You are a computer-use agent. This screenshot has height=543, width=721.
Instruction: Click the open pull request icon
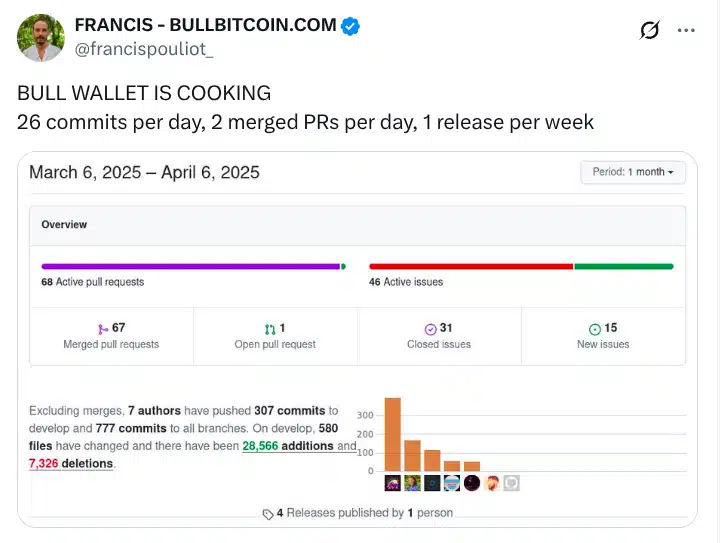click(x=270, y=329)
